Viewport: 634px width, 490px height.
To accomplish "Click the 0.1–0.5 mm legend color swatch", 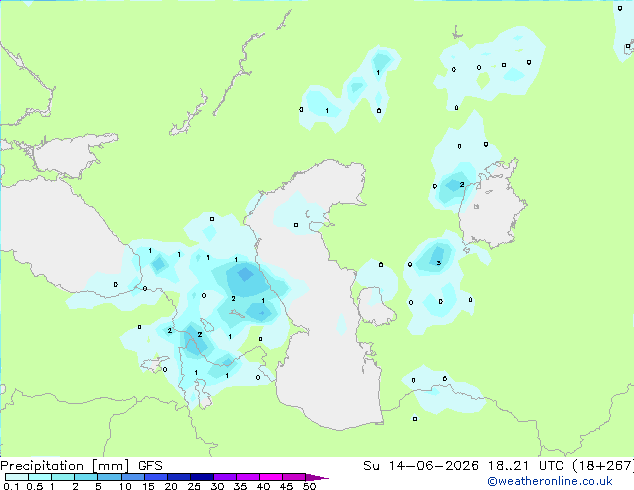I will point(17,477).
